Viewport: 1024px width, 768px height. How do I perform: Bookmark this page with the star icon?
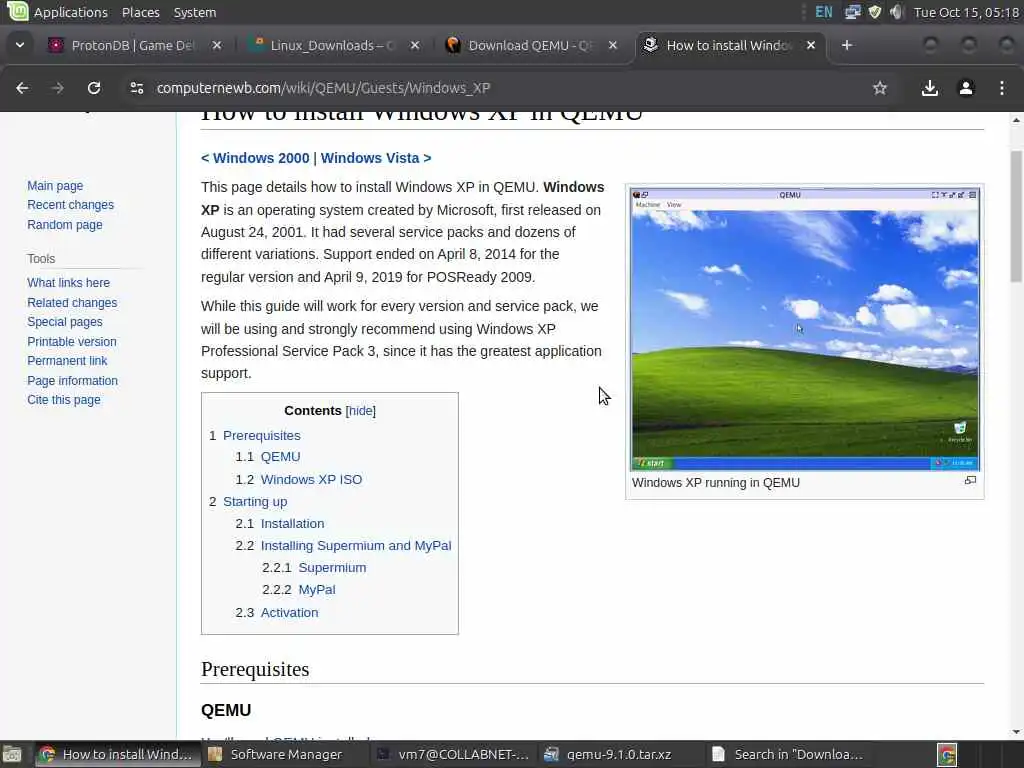880,88
